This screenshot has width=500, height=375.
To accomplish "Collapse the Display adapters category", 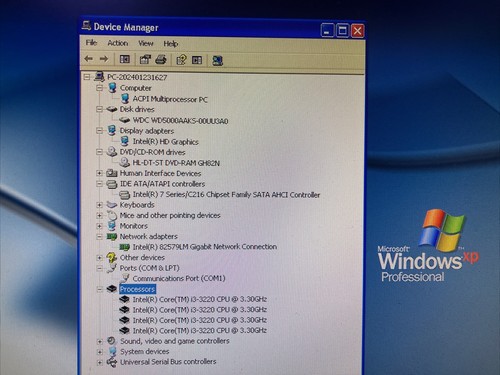I will pyautogui.click(x=99, y=131).
